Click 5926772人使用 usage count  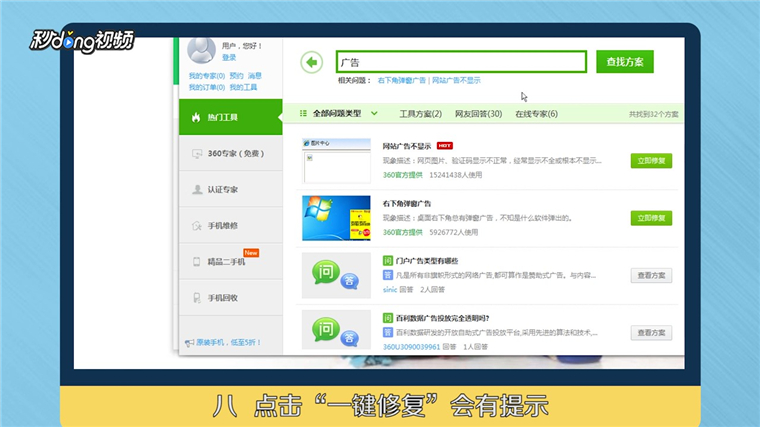click(454, 232)
